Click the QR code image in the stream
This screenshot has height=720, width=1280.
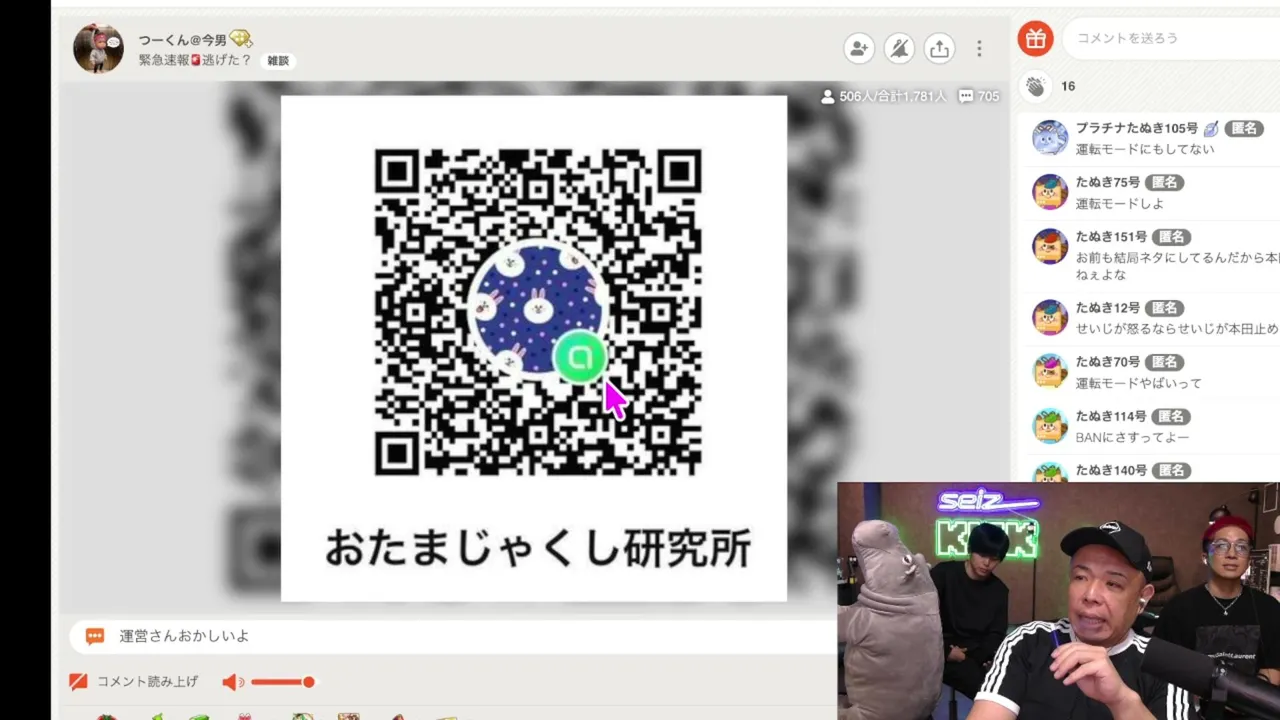click(x=538, y=311)
